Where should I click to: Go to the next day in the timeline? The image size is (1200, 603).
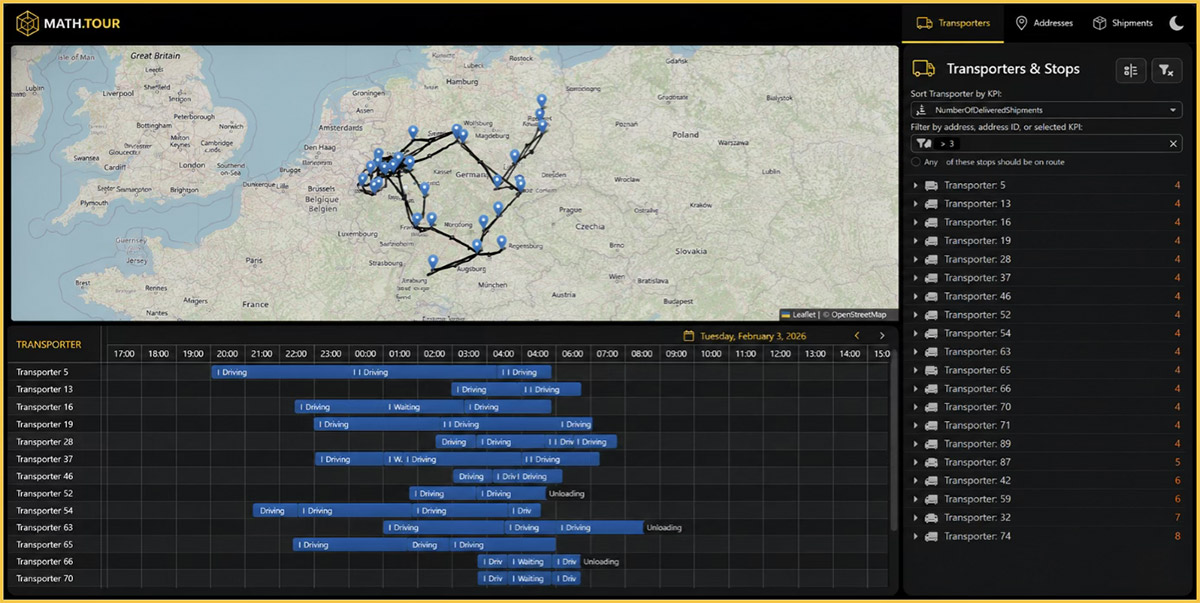pyautogui.click(x=881, y=336)
